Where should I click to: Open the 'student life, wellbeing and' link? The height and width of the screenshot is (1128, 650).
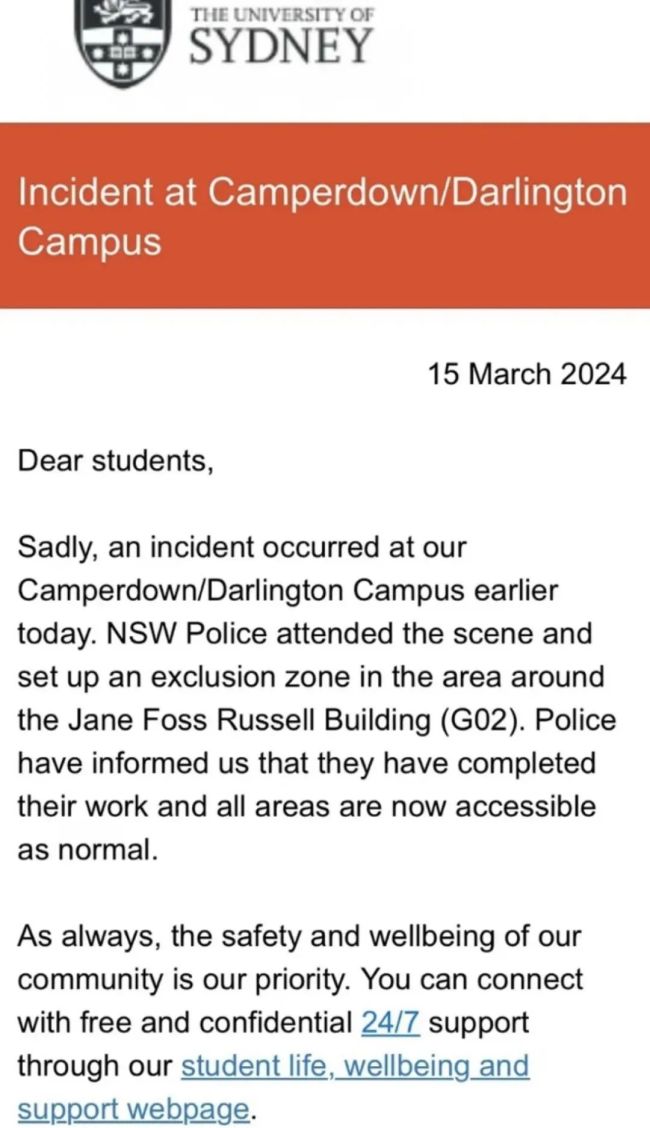pyautogui.click(x=355, y=1065)
